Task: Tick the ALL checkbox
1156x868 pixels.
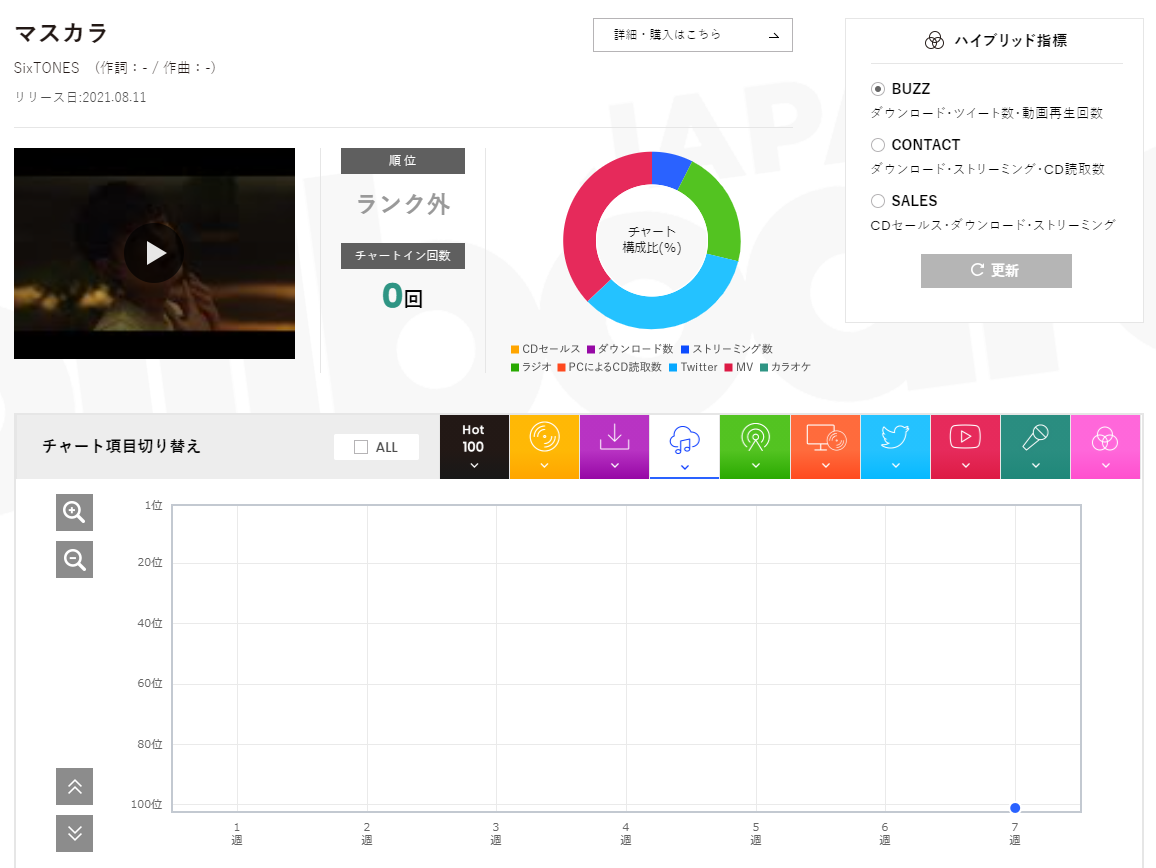Action: pos(361,447)
